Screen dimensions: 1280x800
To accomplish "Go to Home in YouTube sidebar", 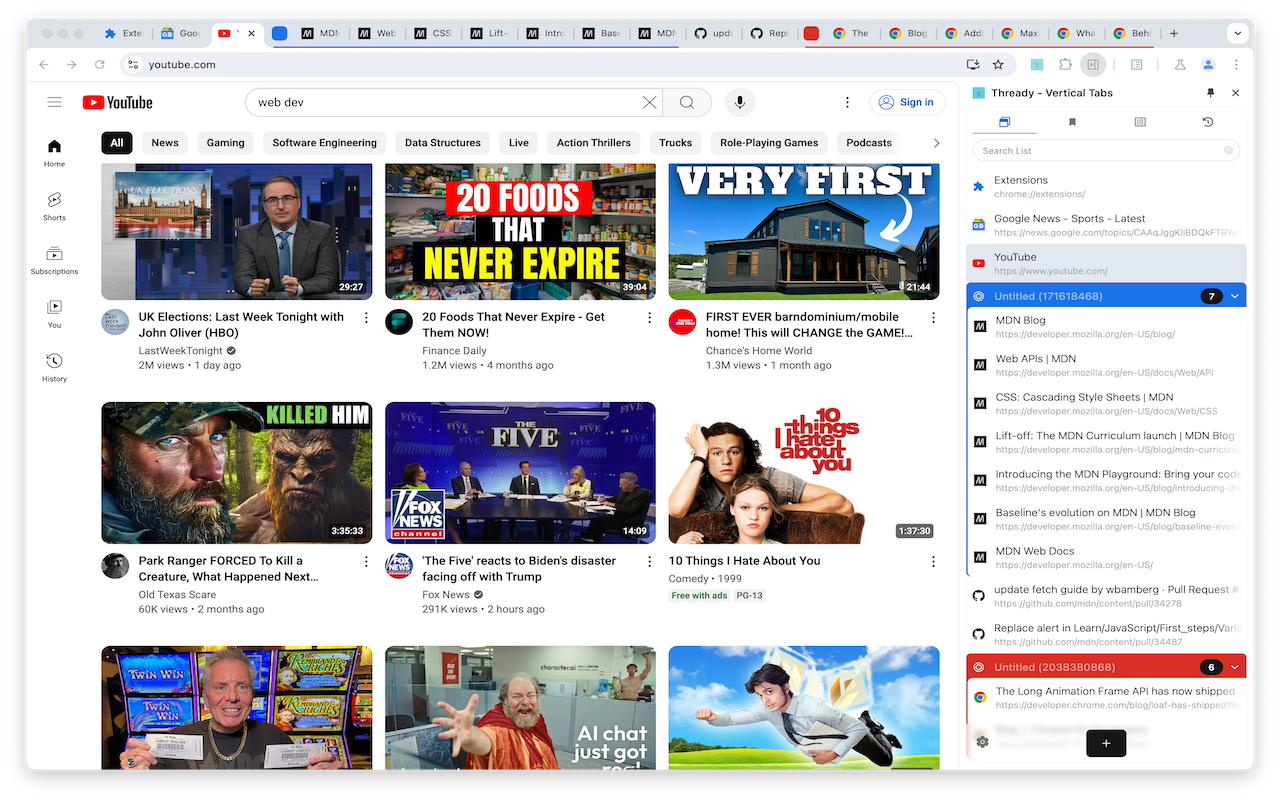I will tap(54, 153).
